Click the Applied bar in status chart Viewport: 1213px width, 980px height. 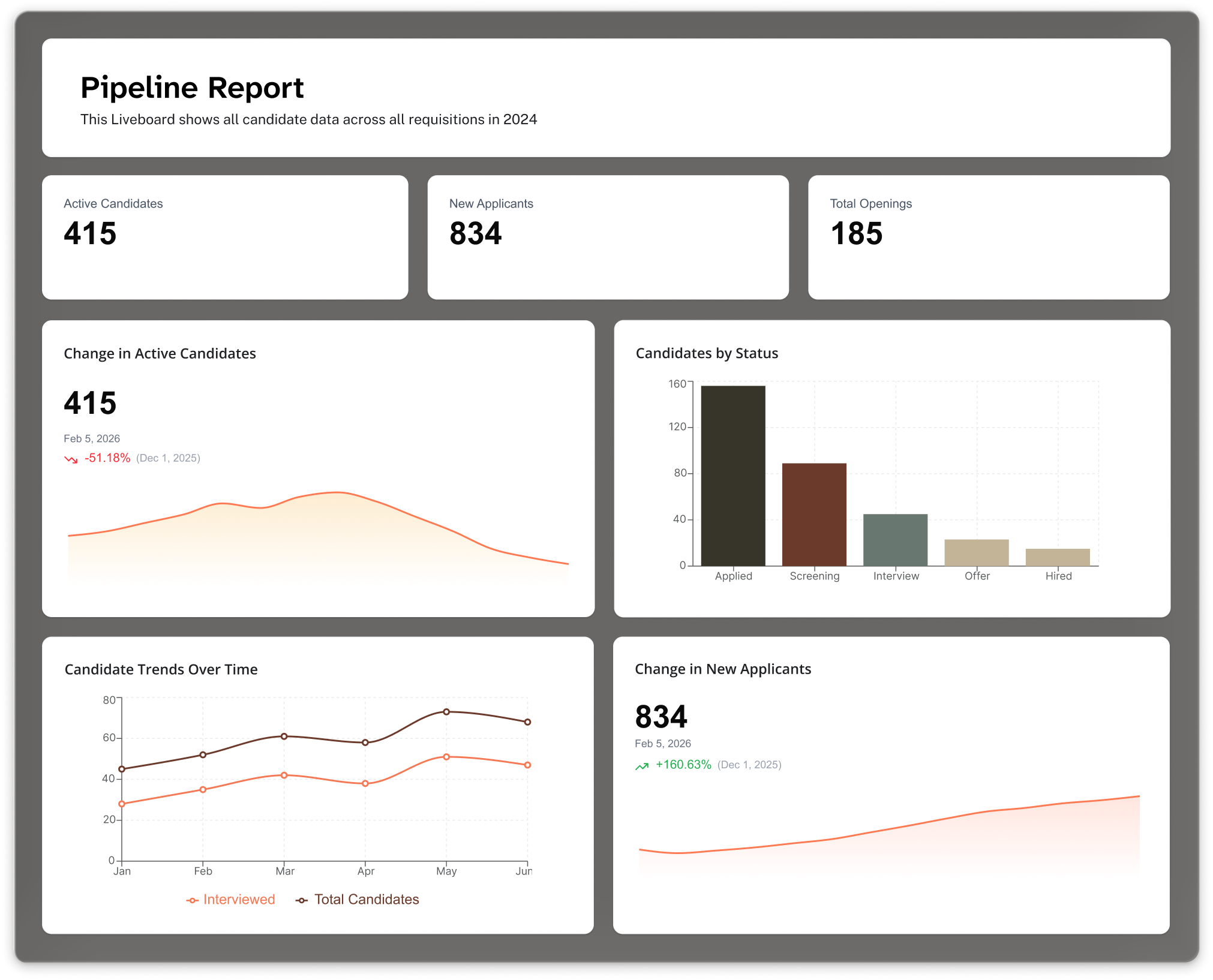coord(732,476)
